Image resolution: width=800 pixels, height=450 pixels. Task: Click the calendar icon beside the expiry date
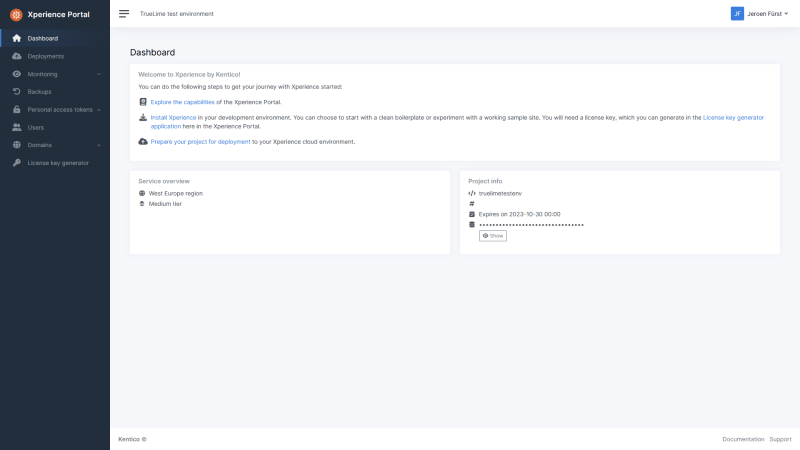pyautogui.click(x=472, y=214)
